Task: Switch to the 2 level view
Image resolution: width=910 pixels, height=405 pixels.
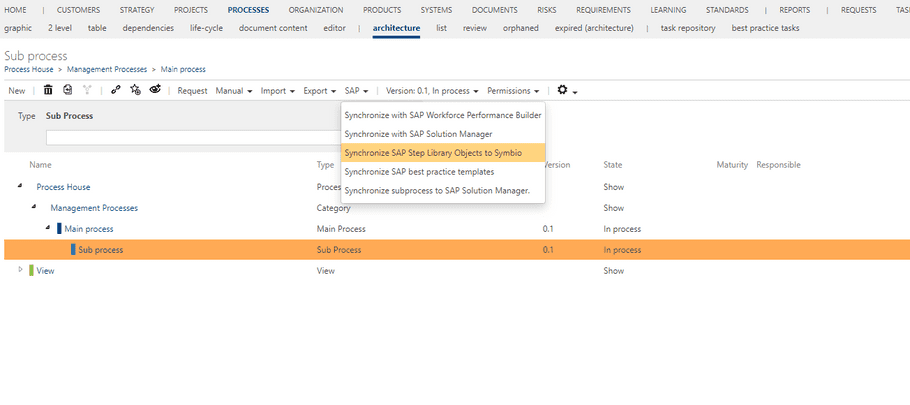Action: (60, 28)
